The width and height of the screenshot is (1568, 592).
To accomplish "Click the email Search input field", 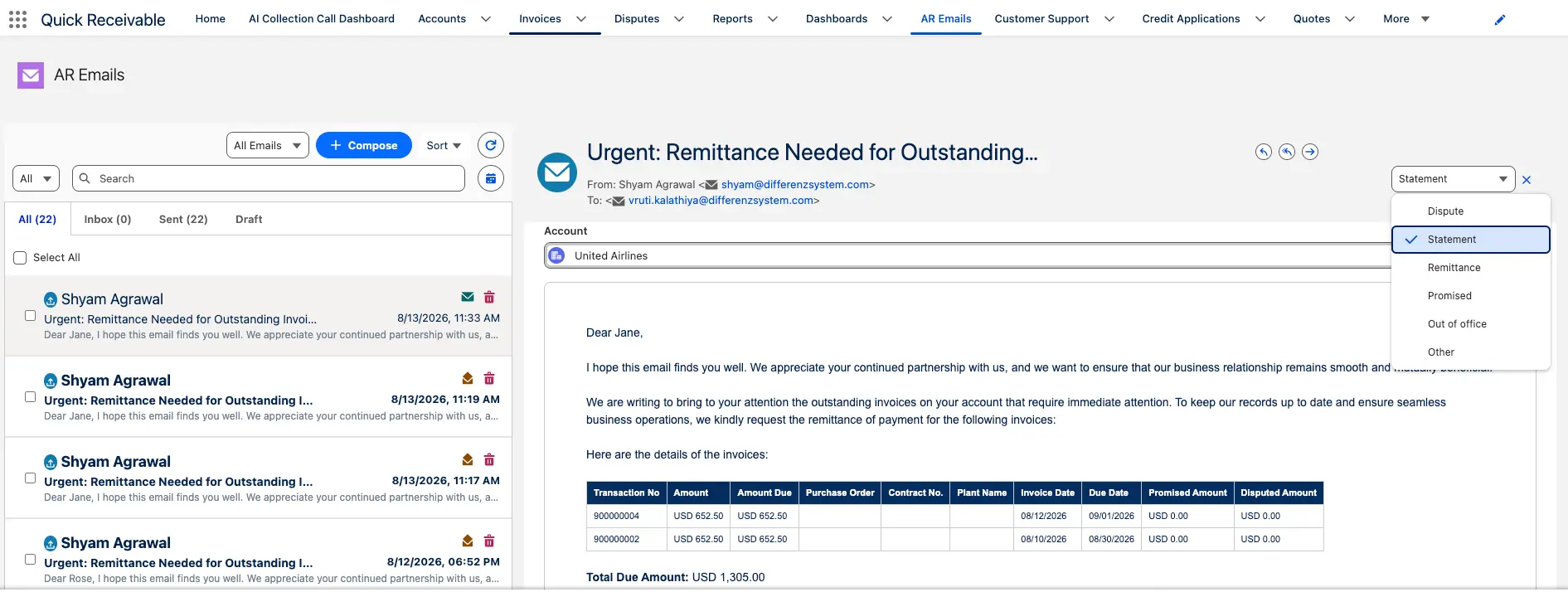I will [x=269, y=178].
